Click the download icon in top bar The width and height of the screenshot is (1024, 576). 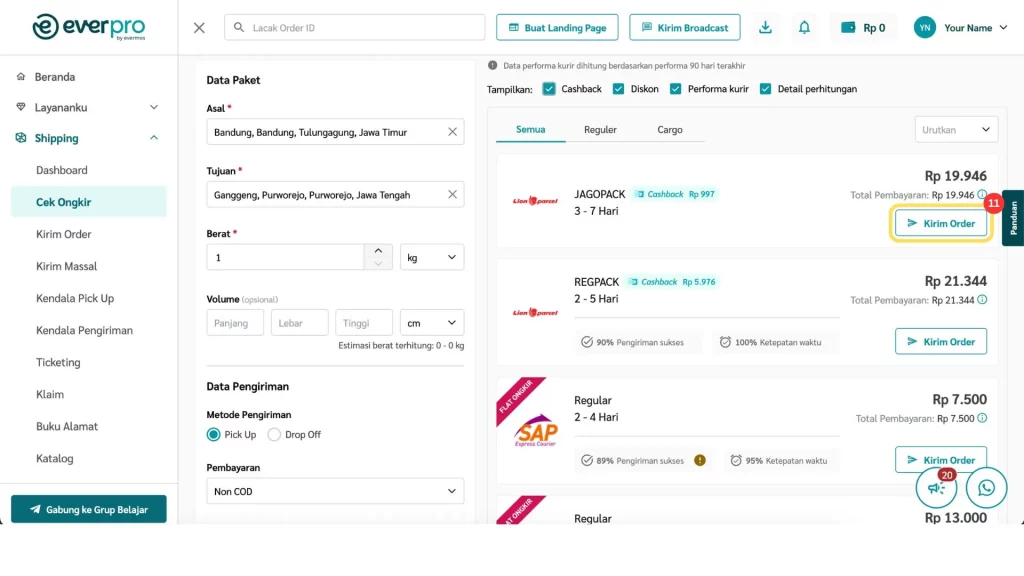tap(765, 28)
